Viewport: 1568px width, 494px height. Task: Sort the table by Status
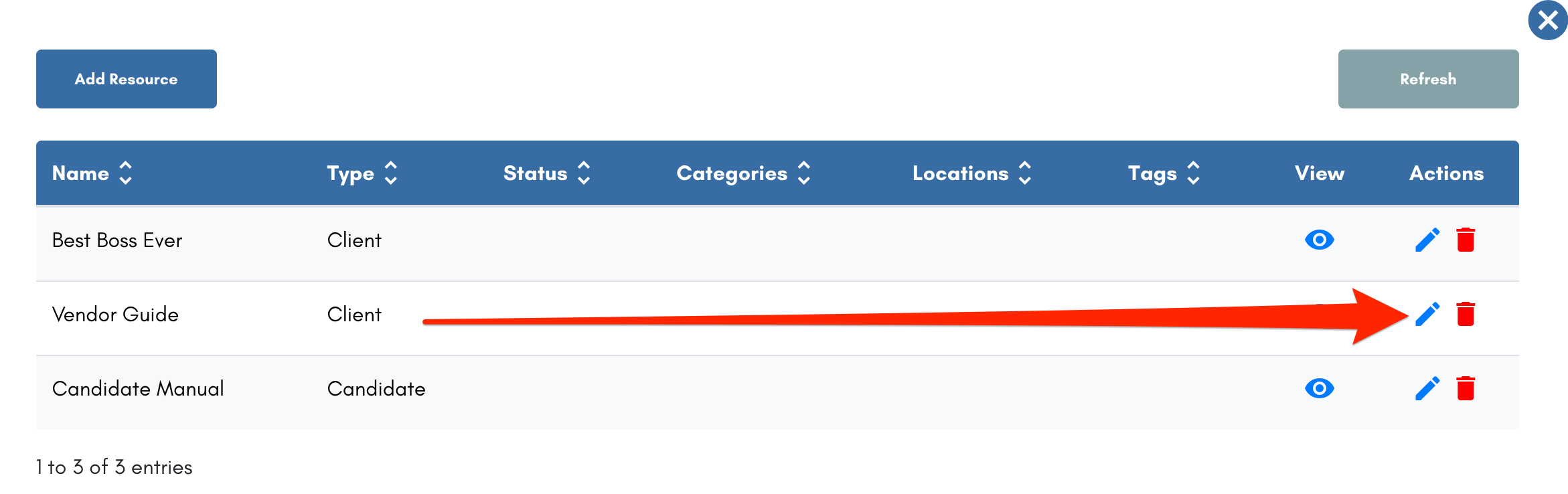pyautogui.click(x=547, y=173)
